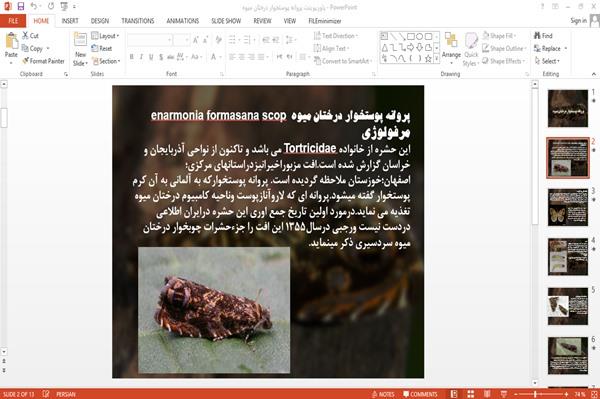Start slideshow from beginning in quick access toolbar
Viewport: 600px width, 399px height.
point(64,6)
